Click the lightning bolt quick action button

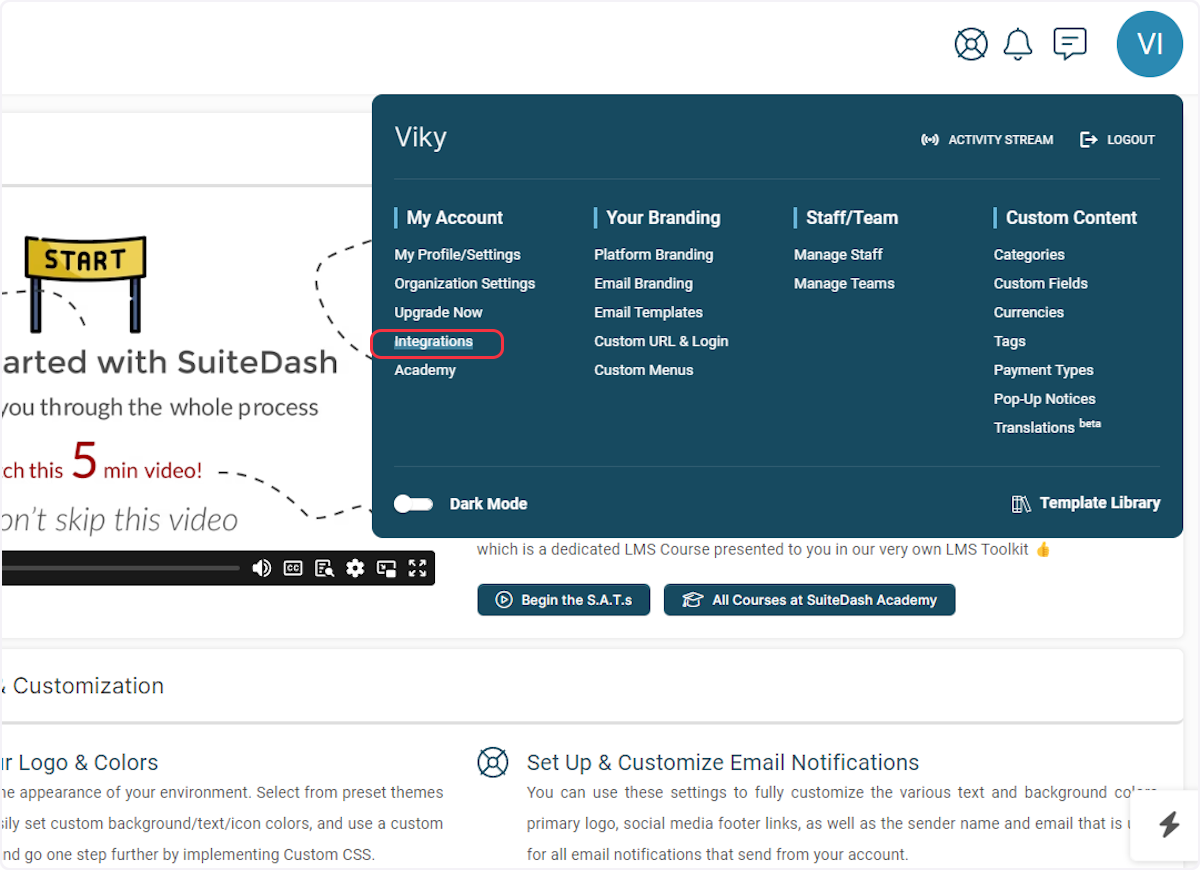click(x=1169, y=824)
